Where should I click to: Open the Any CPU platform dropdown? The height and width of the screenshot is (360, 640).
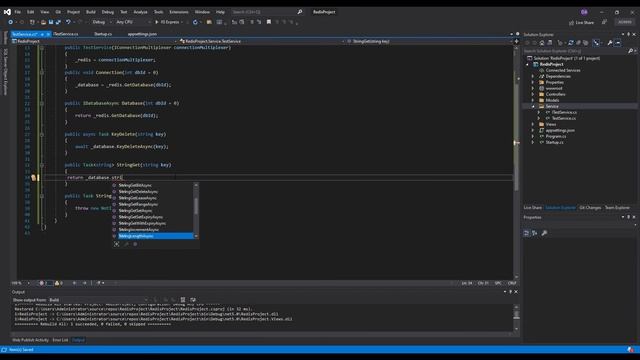point(133,22)
